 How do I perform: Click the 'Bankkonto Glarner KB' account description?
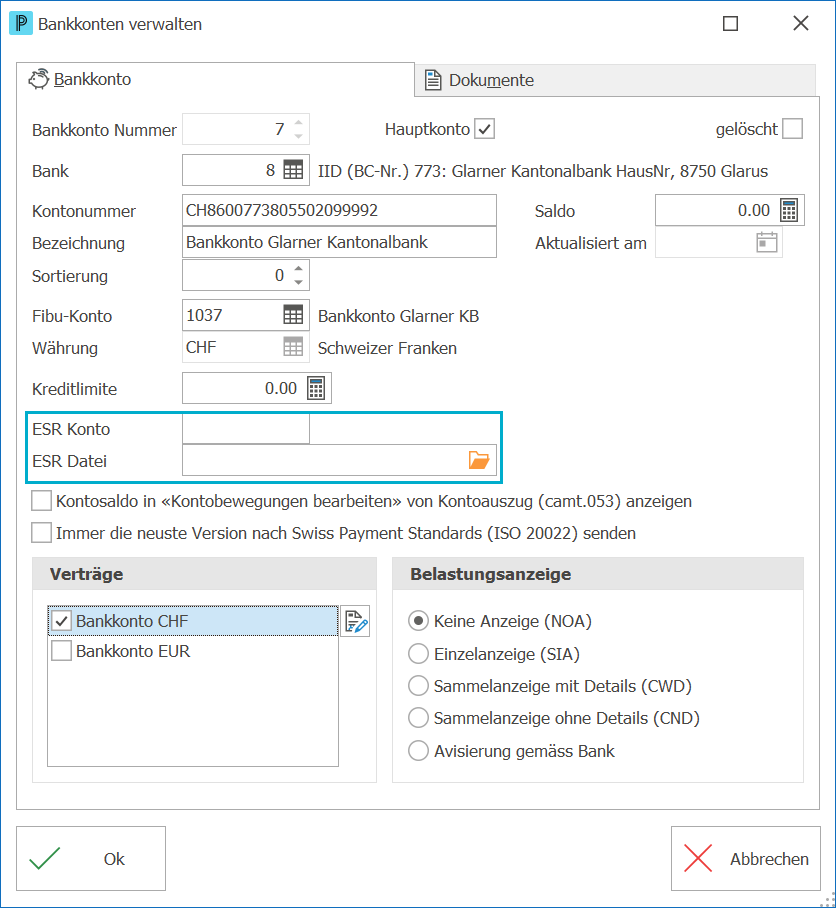[x=398, y=316]
